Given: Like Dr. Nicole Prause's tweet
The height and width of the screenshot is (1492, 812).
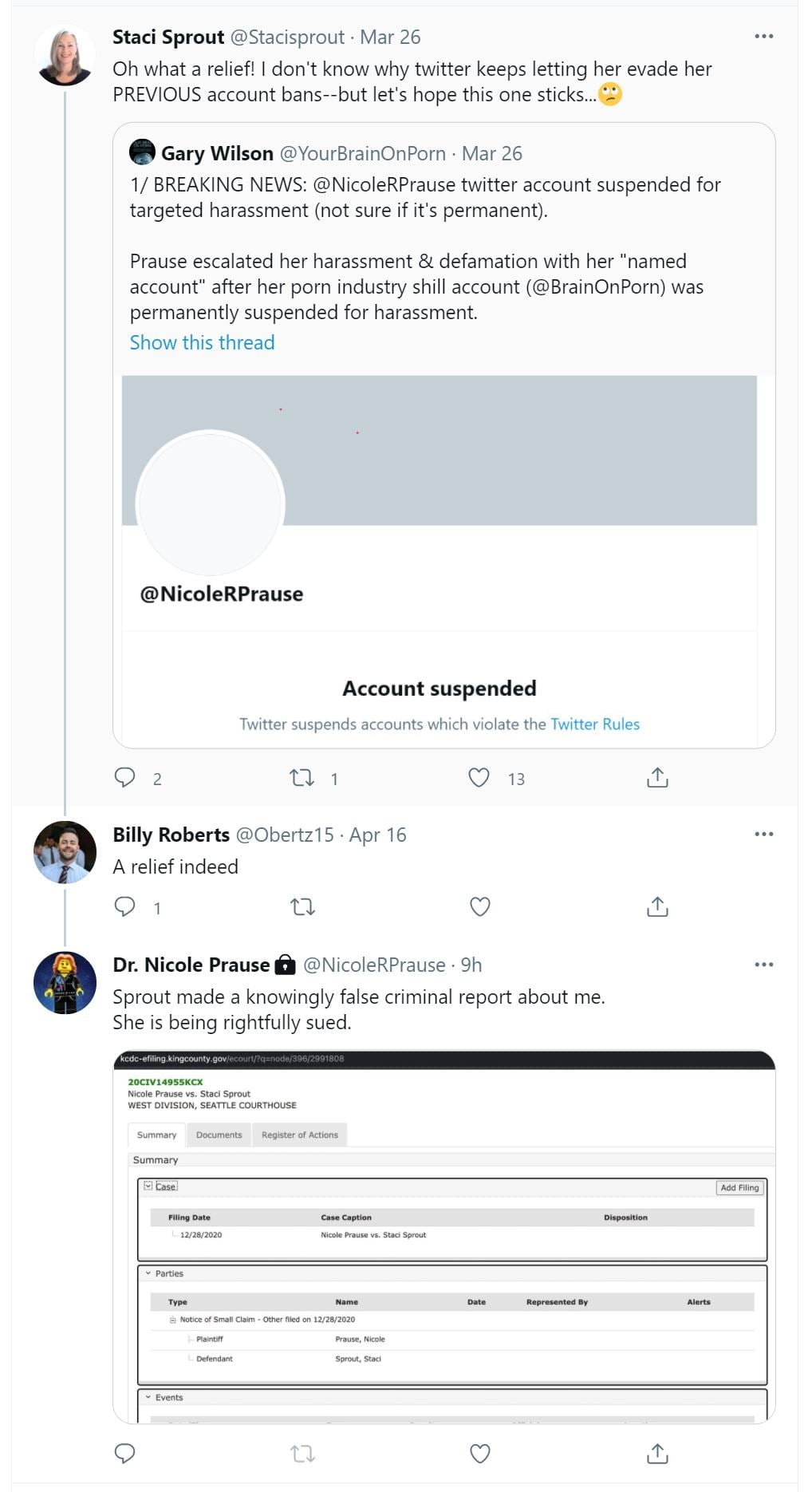Looking at the screenshot, I should (479, 1453).
